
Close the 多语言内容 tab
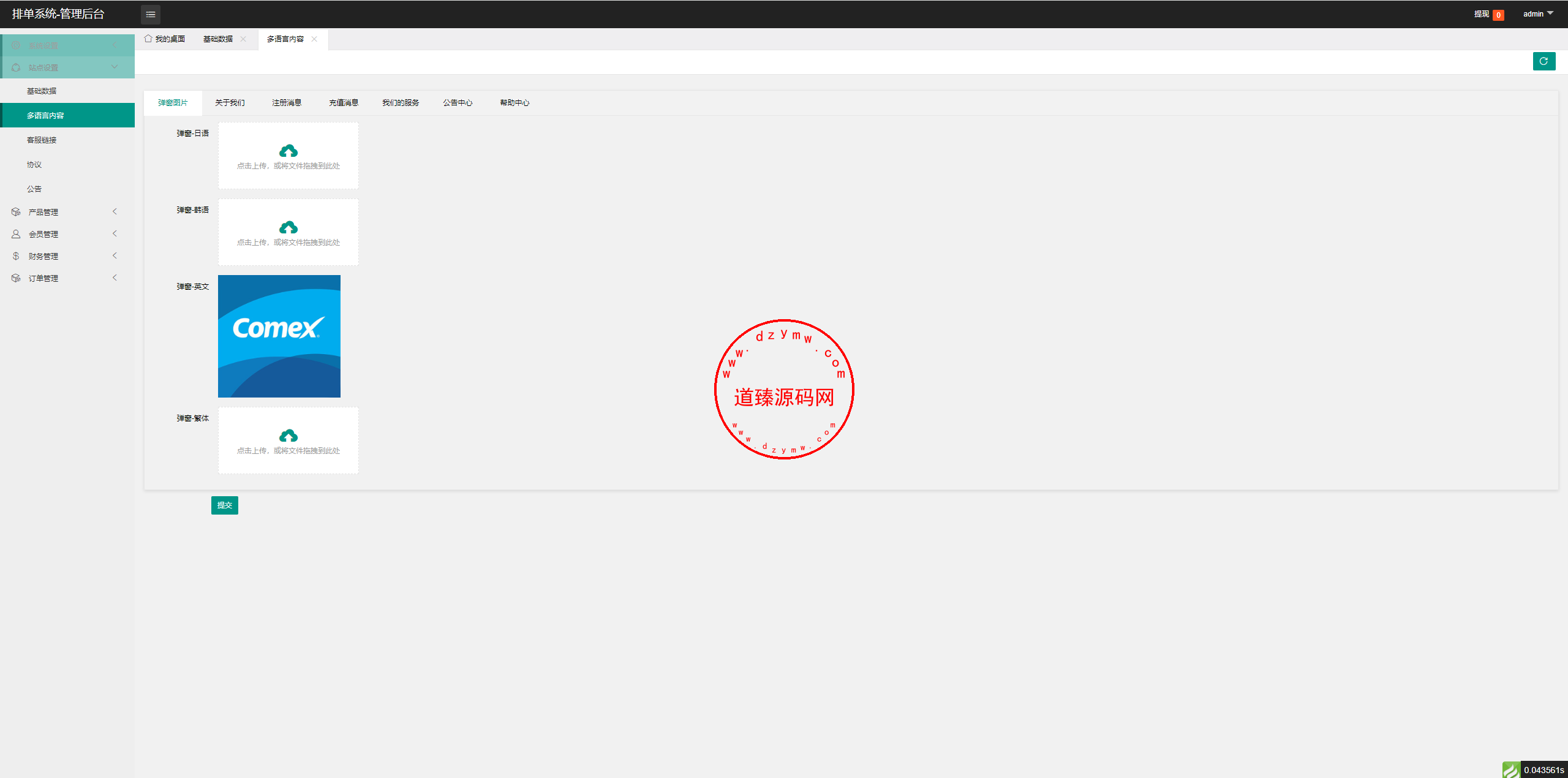point(314,39)
